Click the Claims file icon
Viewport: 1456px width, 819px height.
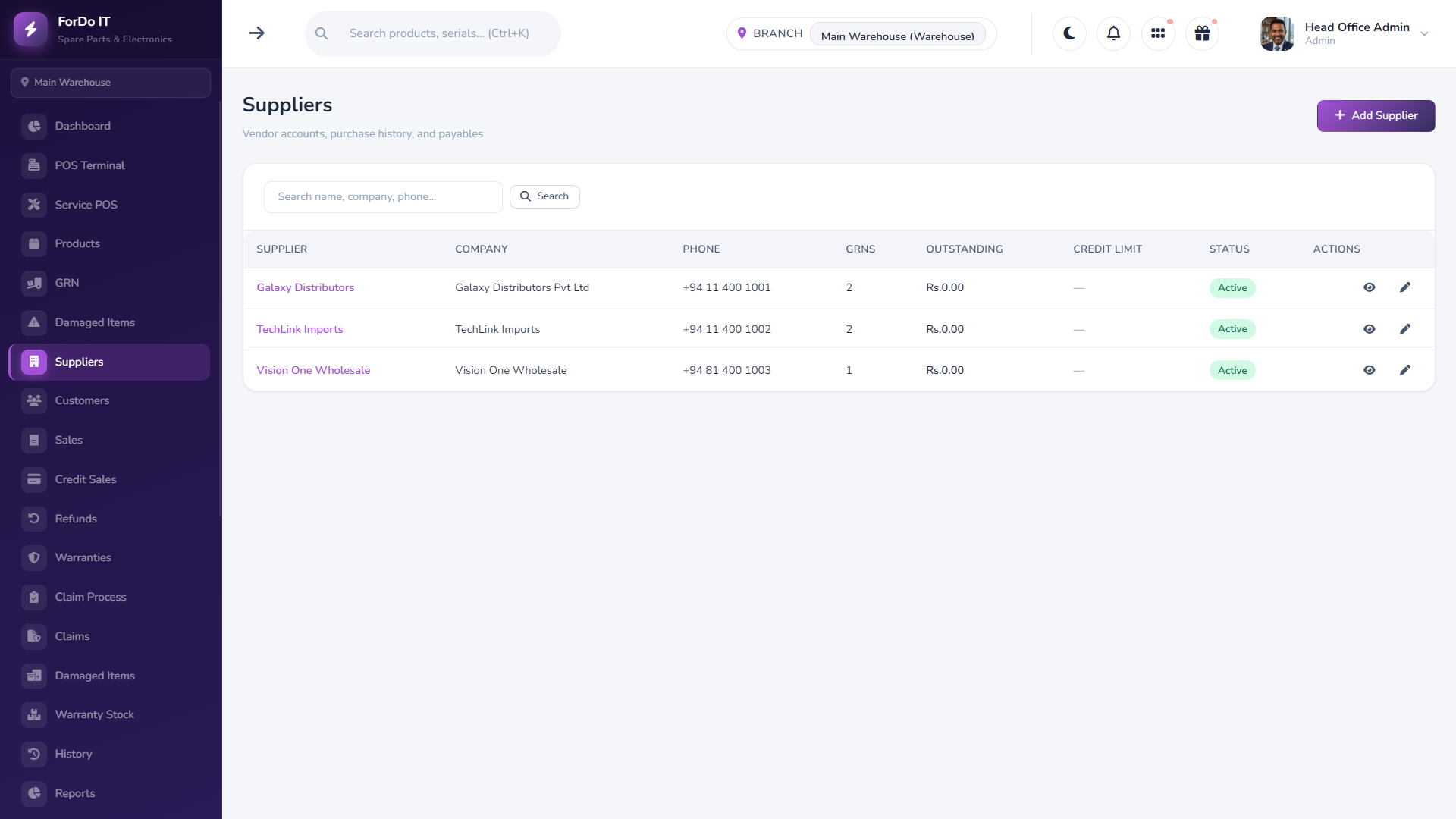coord(34,636)
